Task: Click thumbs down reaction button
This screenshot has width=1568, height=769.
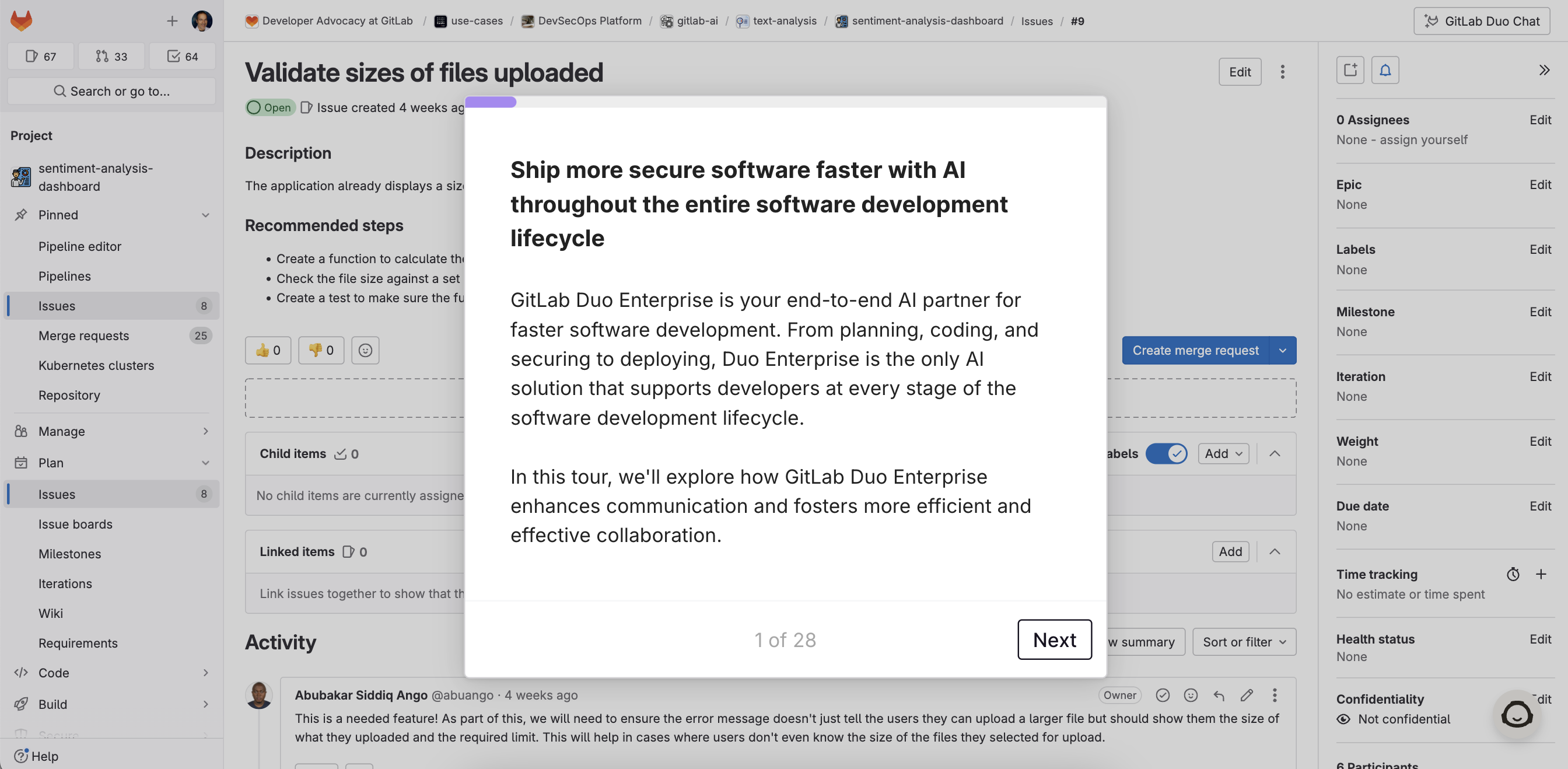Action: click(321, 351)
